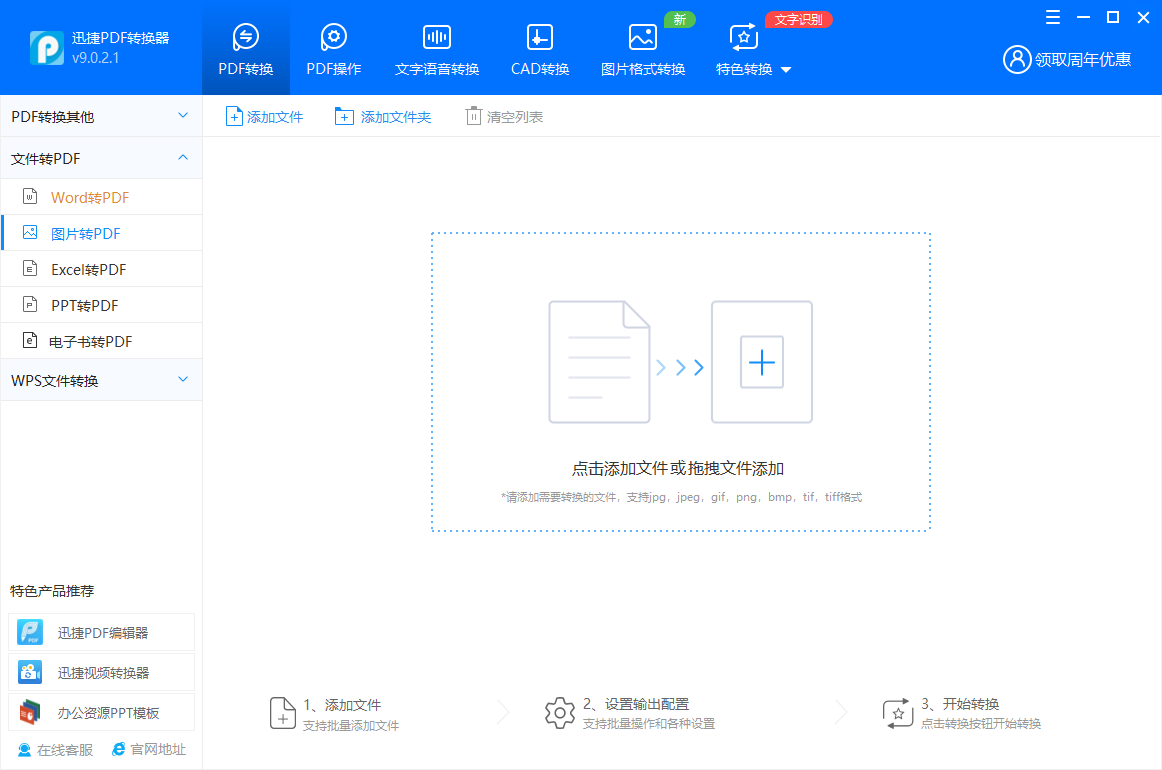Select PPT转PDF in the sidebar

pos(102,305)
